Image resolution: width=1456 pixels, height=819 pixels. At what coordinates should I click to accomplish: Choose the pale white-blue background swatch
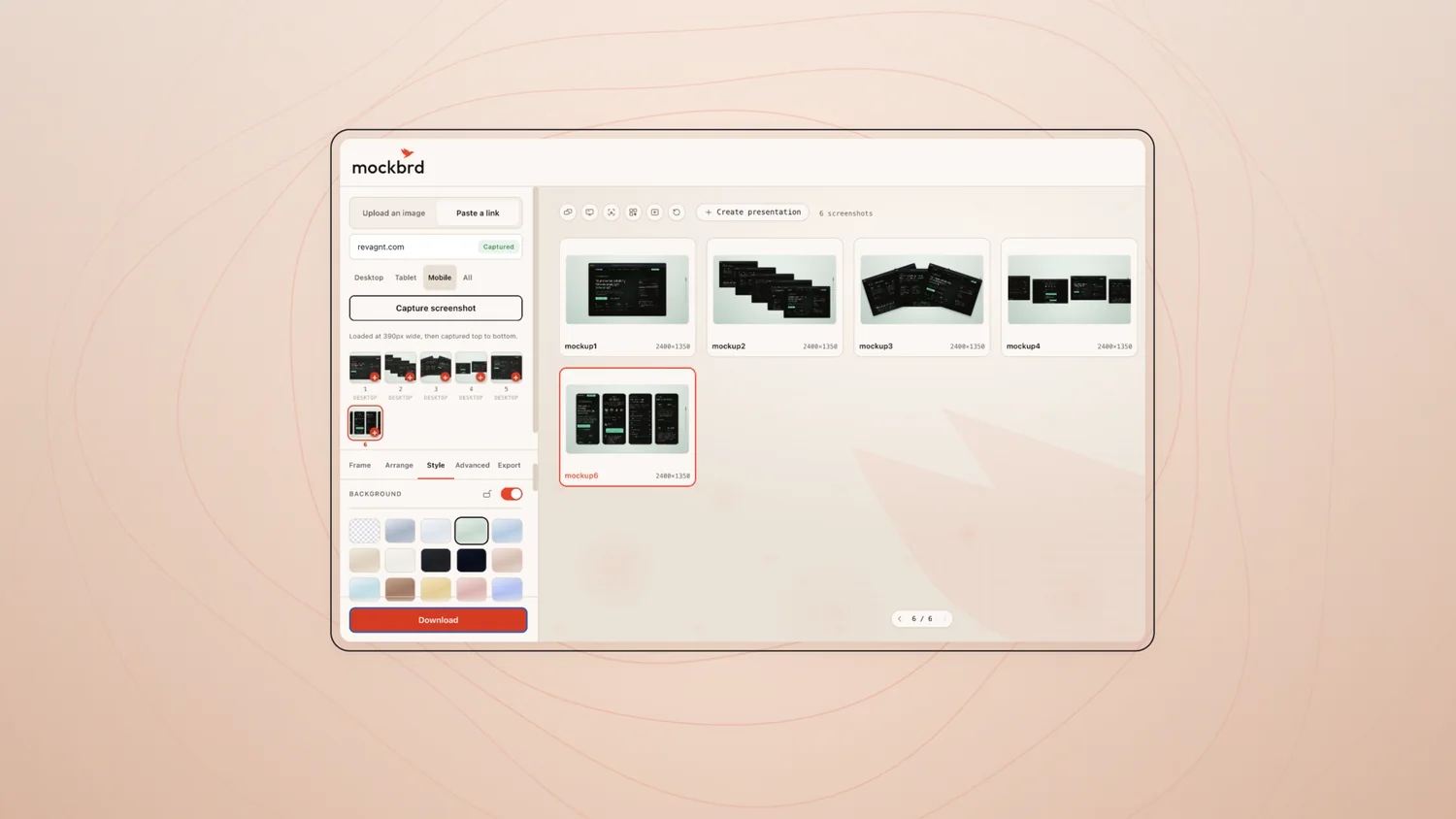[436, 531]
